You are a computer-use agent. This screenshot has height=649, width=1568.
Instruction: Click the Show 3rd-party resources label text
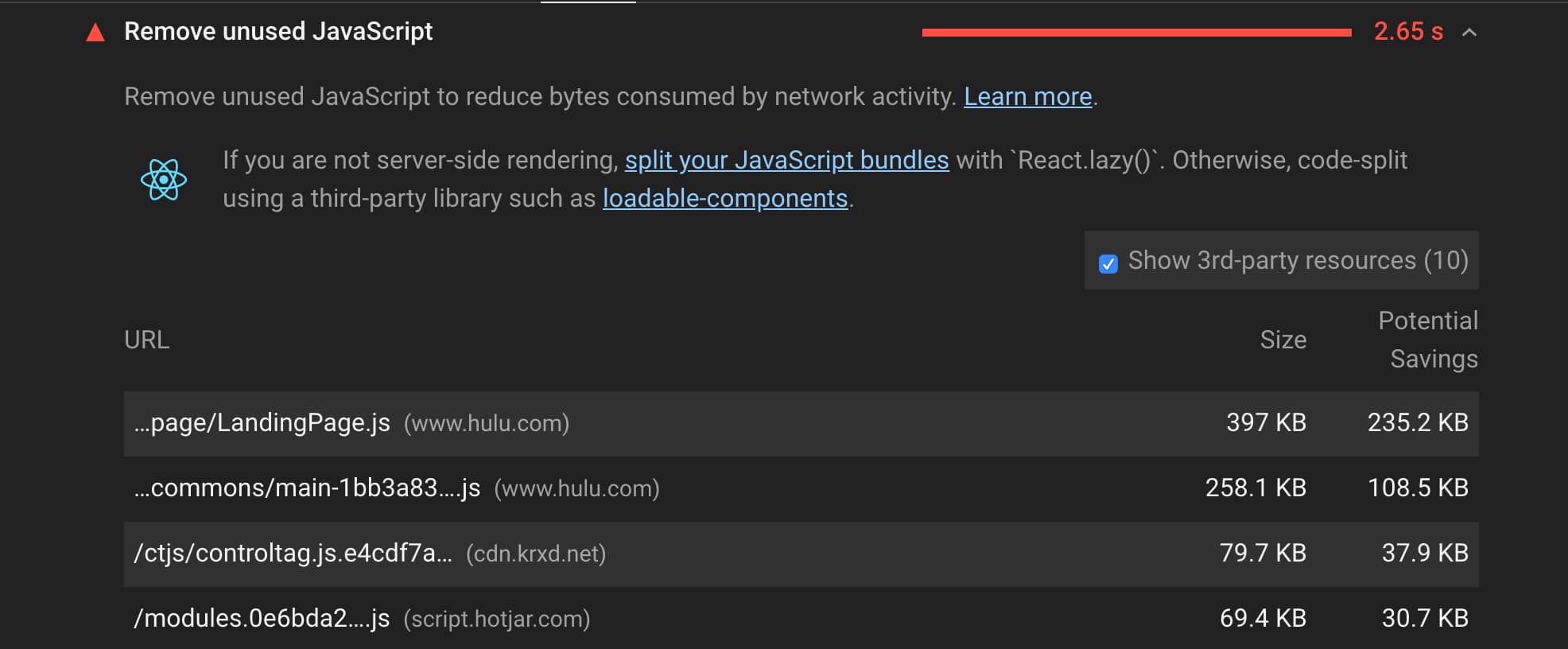pyautogui.click(x=1298, y=261)
